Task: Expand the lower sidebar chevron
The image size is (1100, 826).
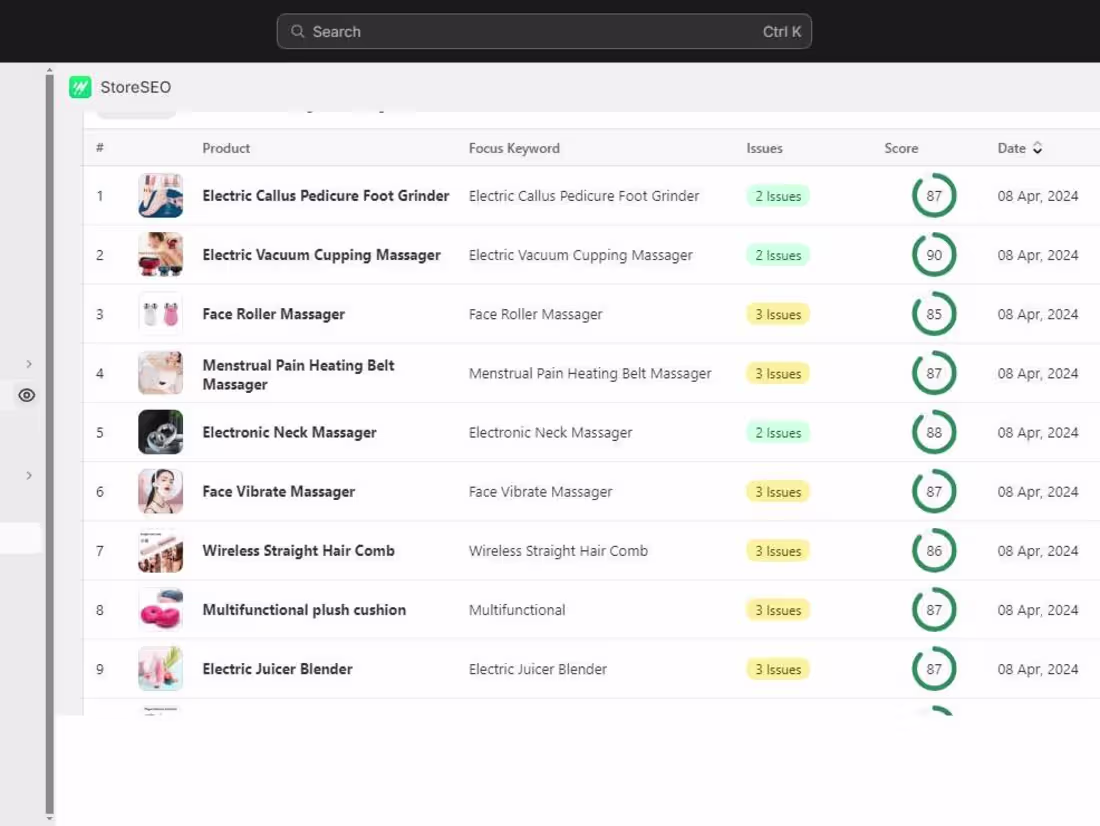Action: [29, 476]
